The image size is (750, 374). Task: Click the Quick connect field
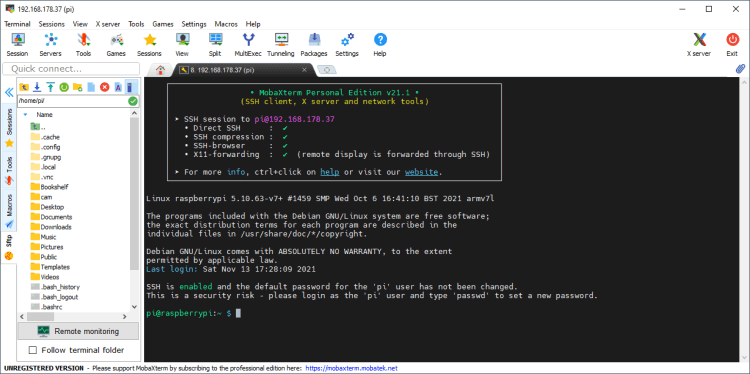[x=71, y=69]
